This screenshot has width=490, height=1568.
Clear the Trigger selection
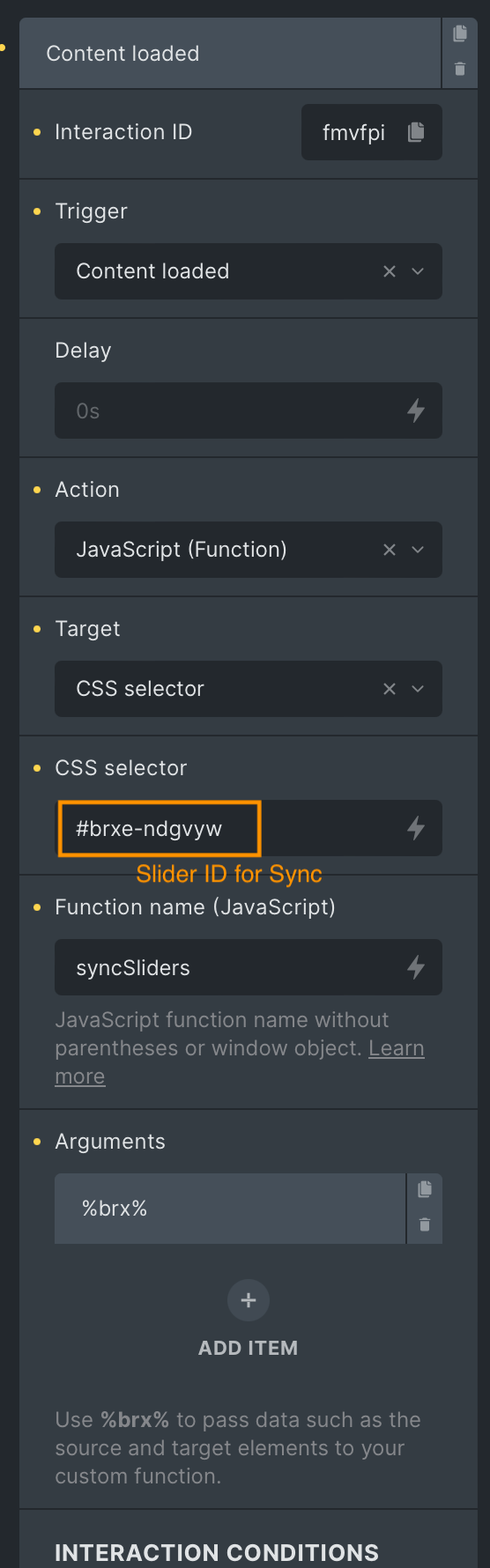point(390,271)
